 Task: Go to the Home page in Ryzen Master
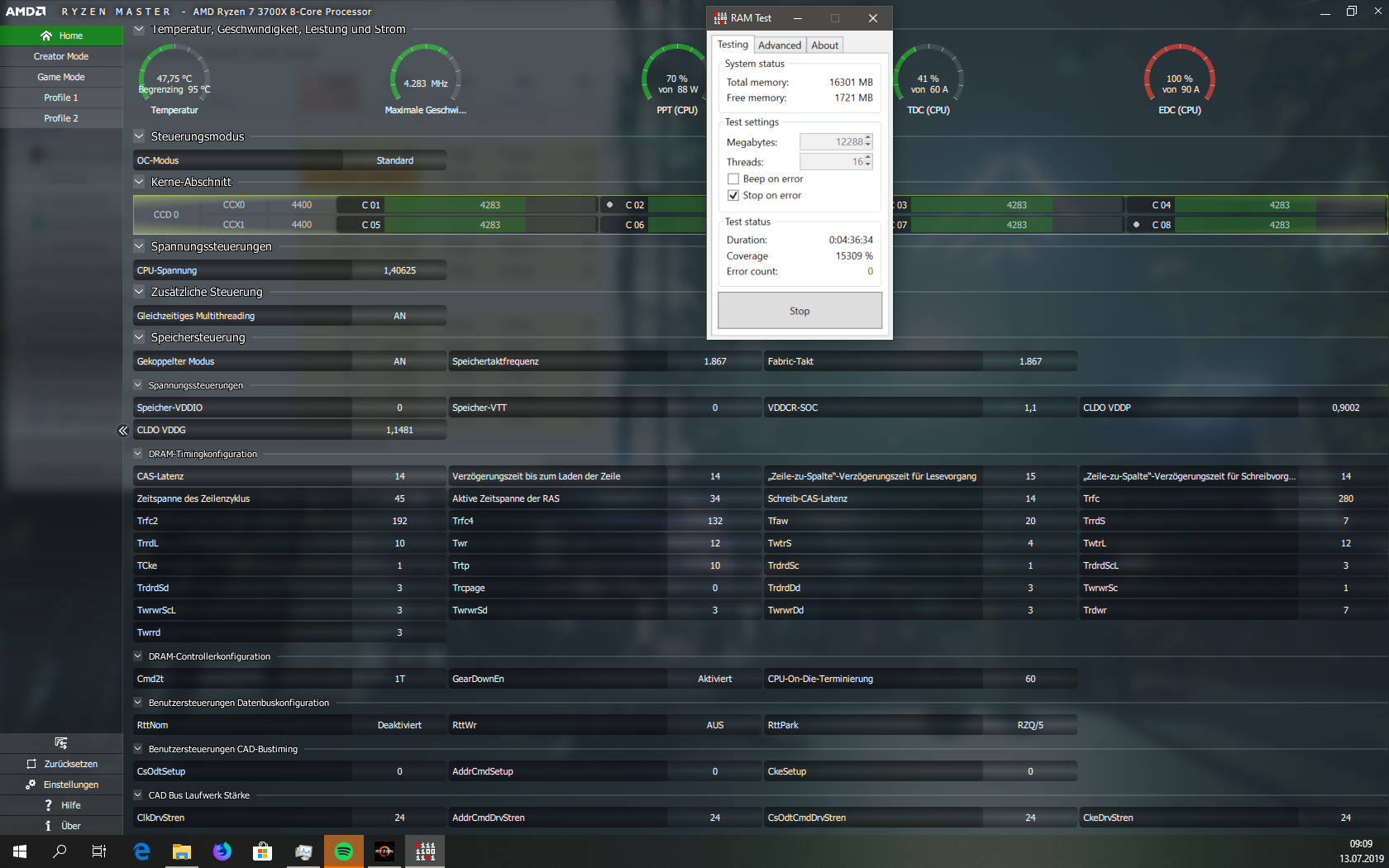(61, 36)
